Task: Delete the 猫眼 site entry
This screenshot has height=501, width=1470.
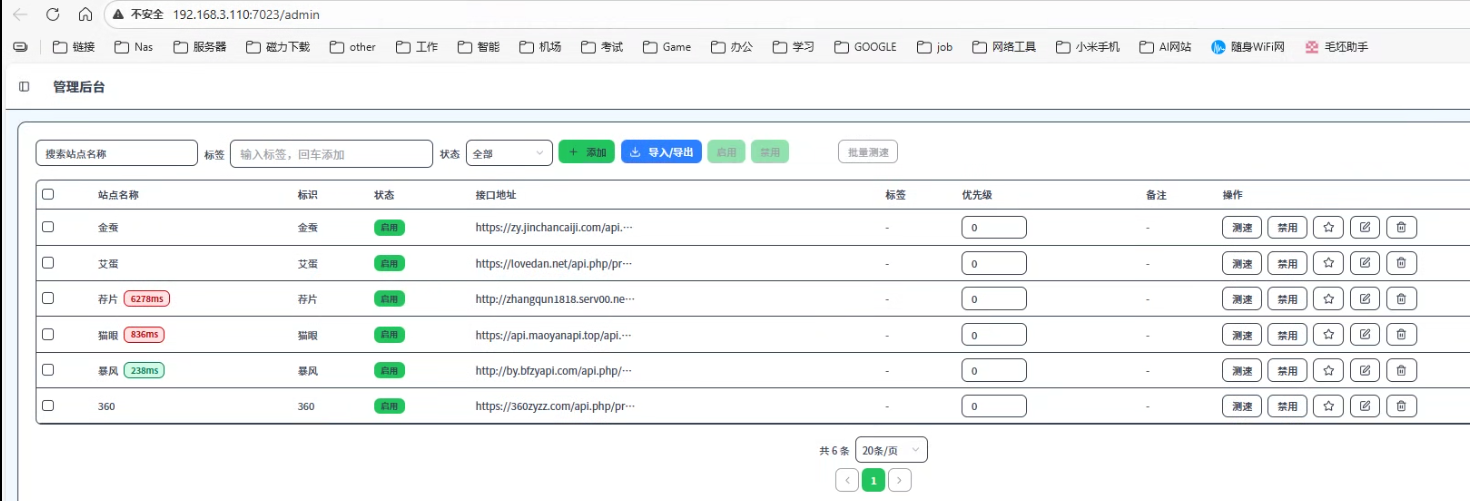Action: tap(1401, 335)
